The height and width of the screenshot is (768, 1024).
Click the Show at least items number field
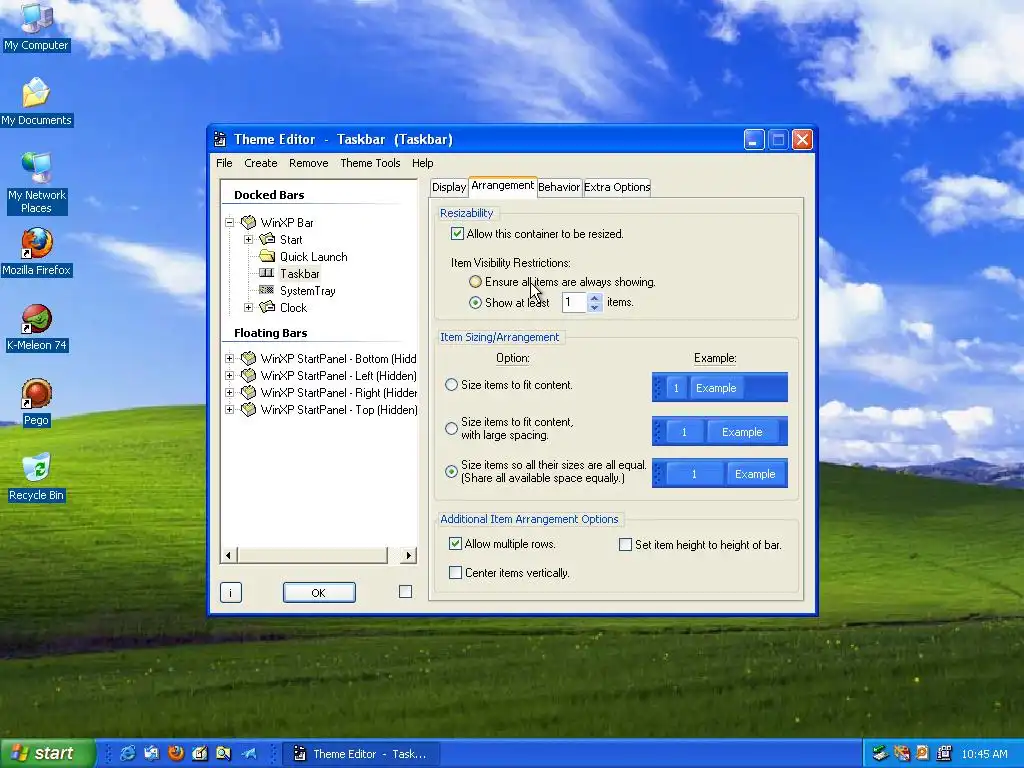point(575,302)
